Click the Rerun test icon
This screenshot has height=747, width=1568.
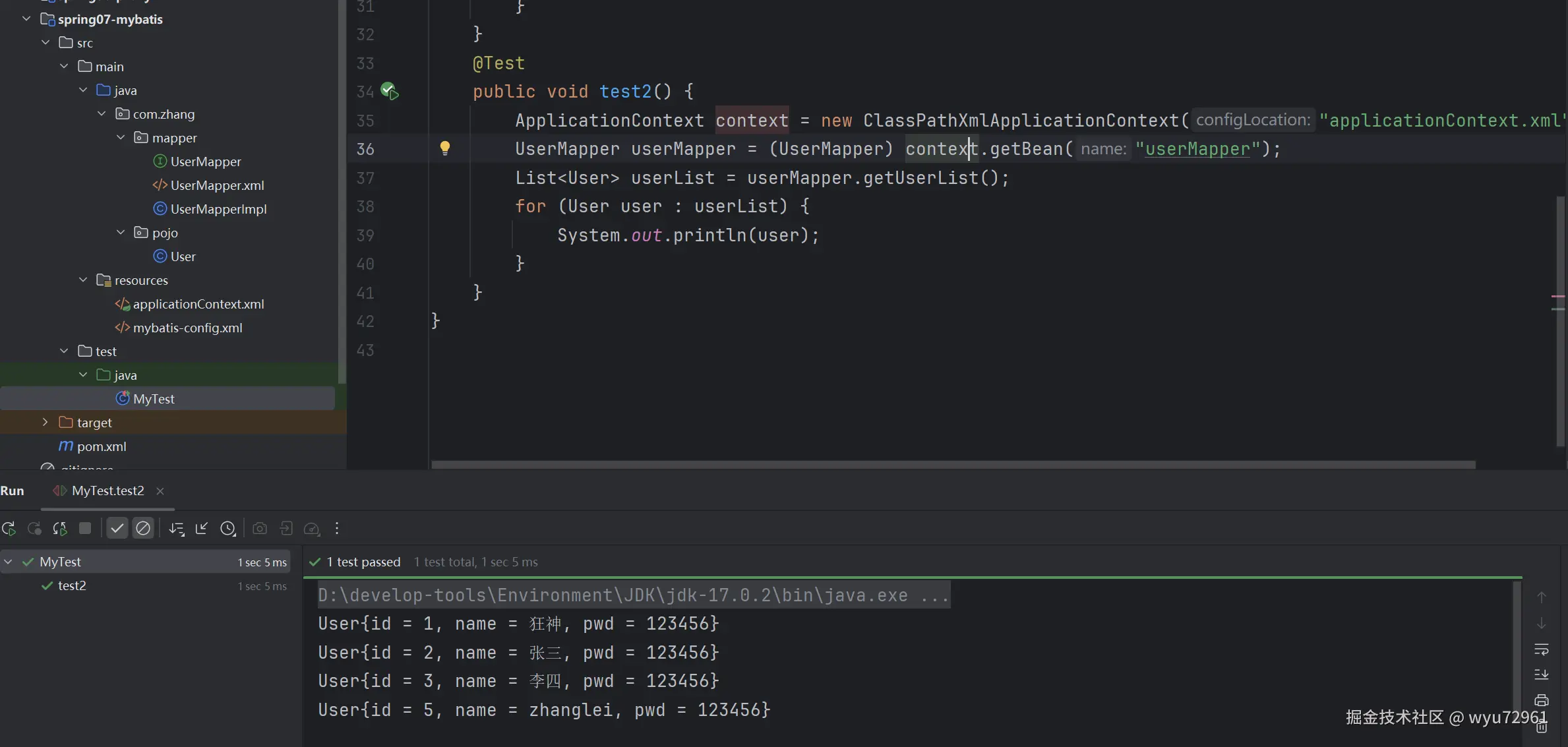coord(9,529)
